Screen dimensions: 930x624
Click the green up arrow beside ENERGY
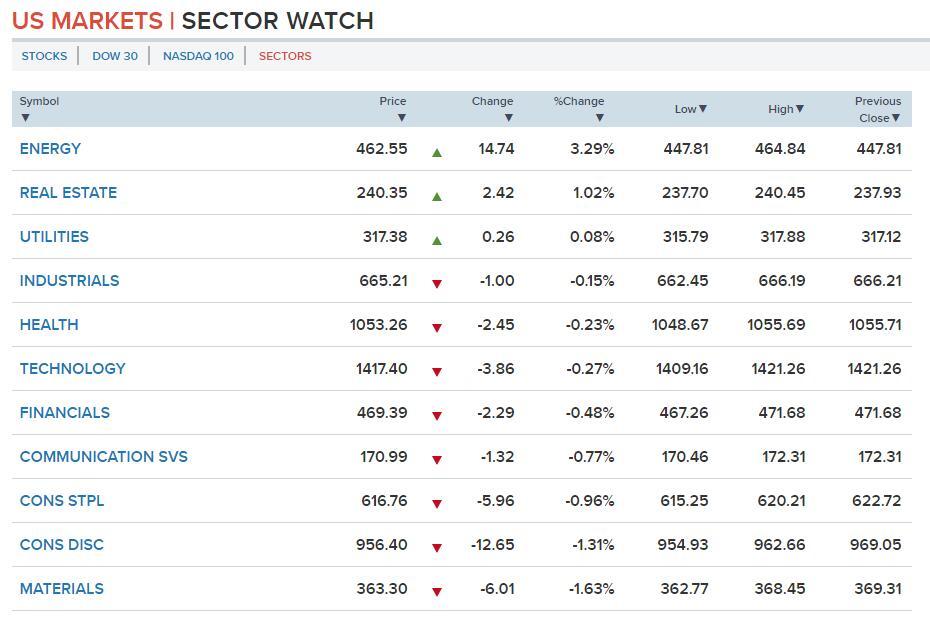coord(437,153)
